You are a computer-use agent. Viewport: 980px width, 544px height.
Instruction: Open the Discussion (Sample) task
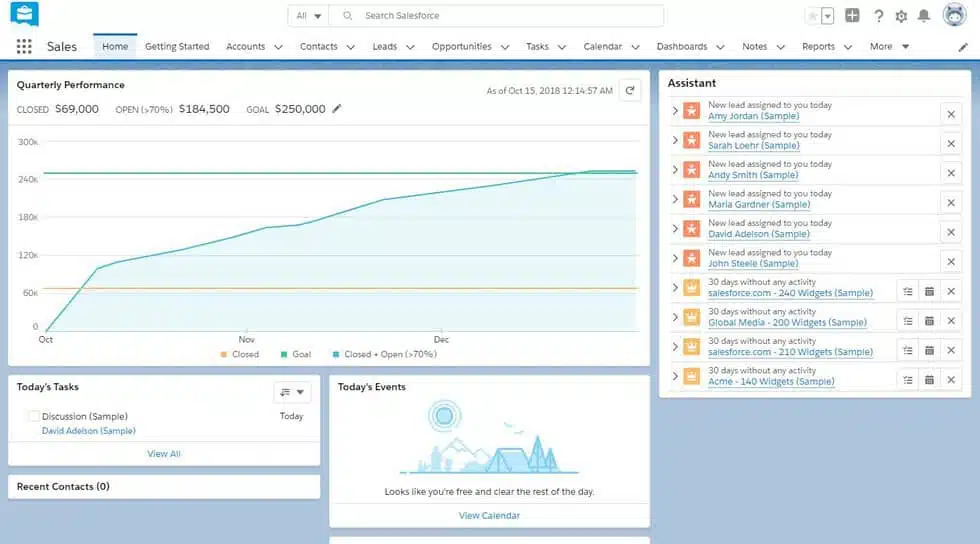tap(84, 416)
